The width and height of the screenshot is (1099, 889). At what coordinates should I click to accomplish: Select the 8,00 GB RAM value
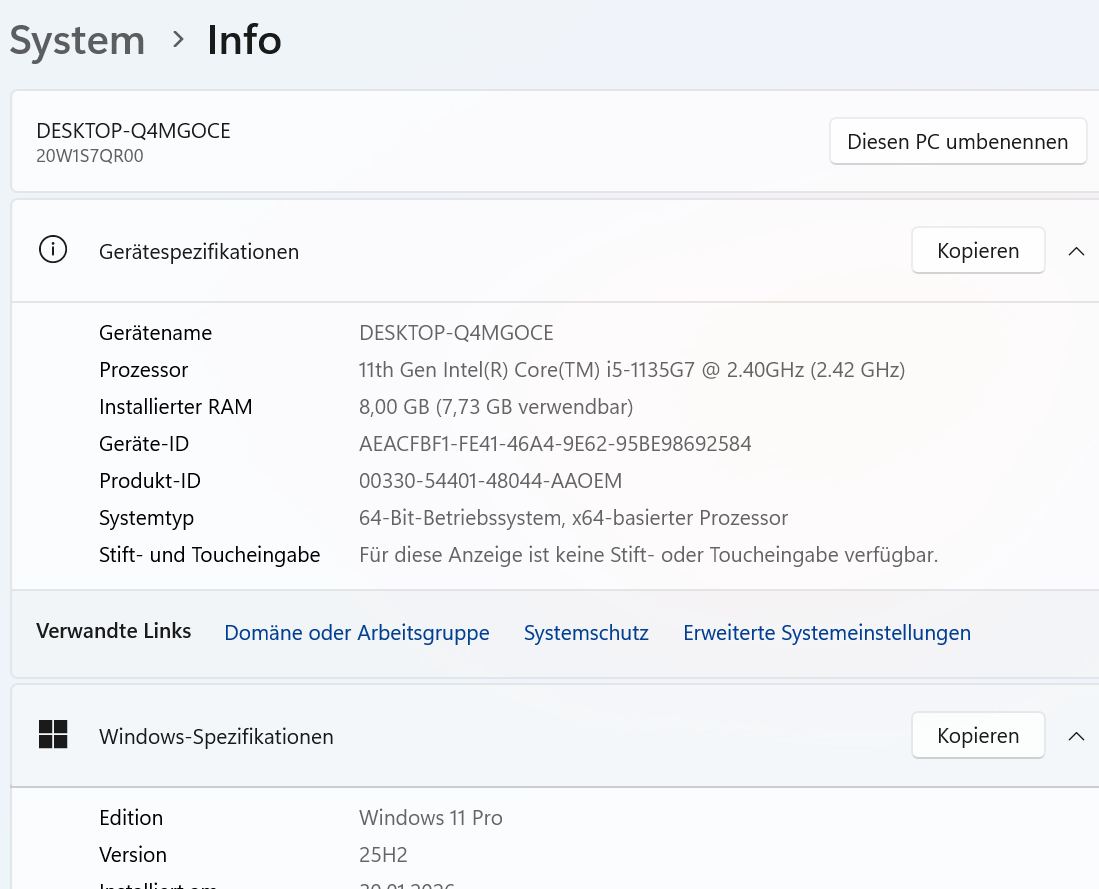(x=496, y=407)
